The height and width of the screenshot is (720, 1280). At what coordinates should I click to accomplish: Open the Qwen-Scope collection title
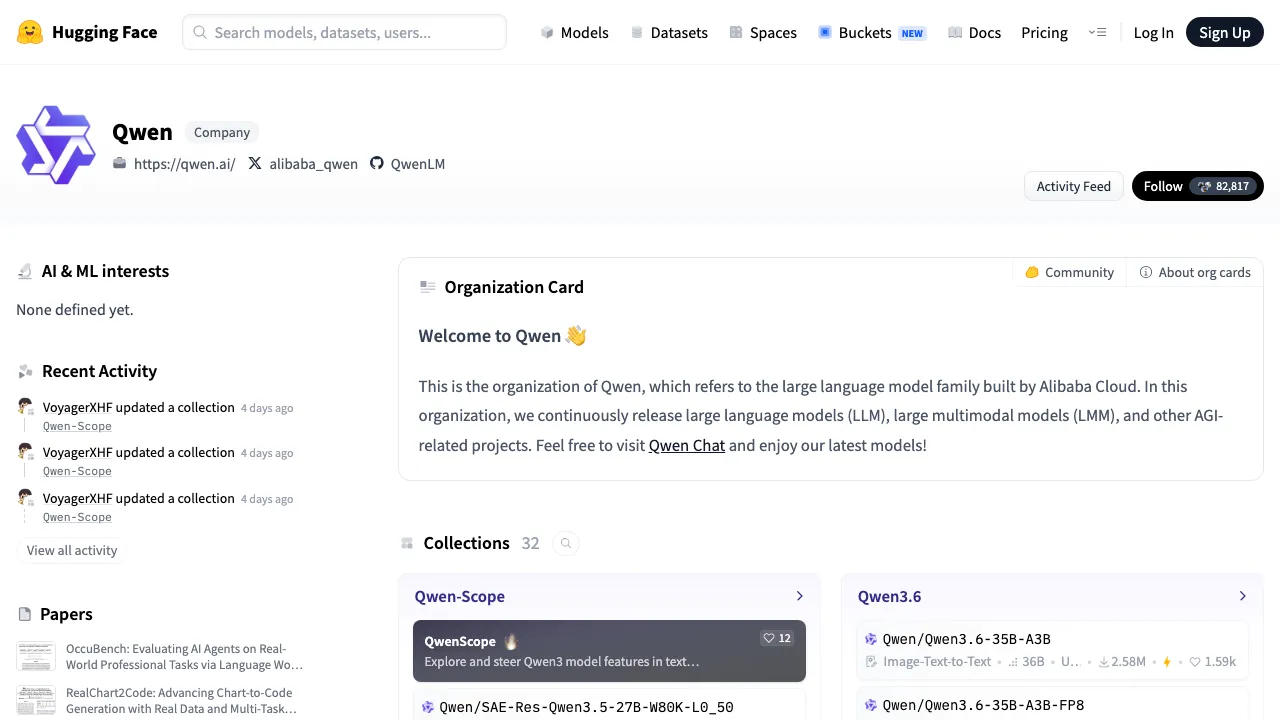459,596
